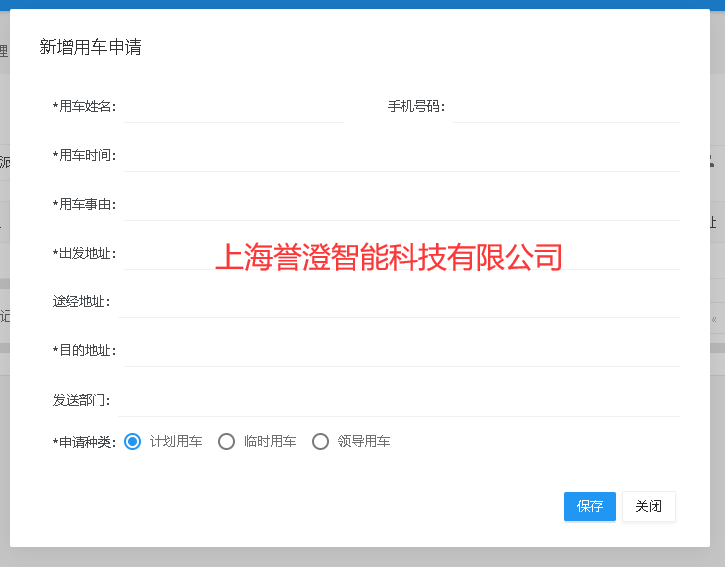The image size is (725, 567).
Task: Select the 计划用车 radio button
Action: click(x=132, y=442)
